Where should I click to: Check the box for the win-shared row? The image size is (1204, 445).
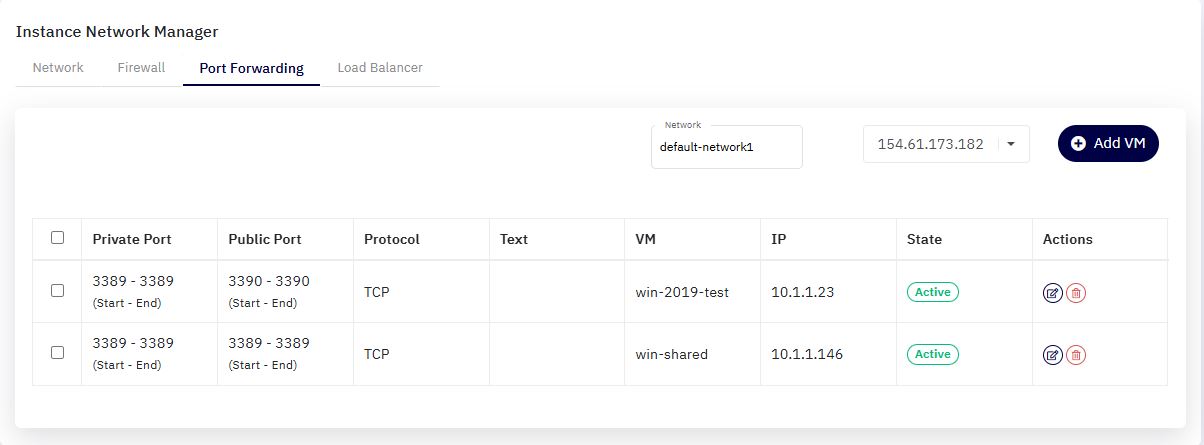(x=58, y=352)
